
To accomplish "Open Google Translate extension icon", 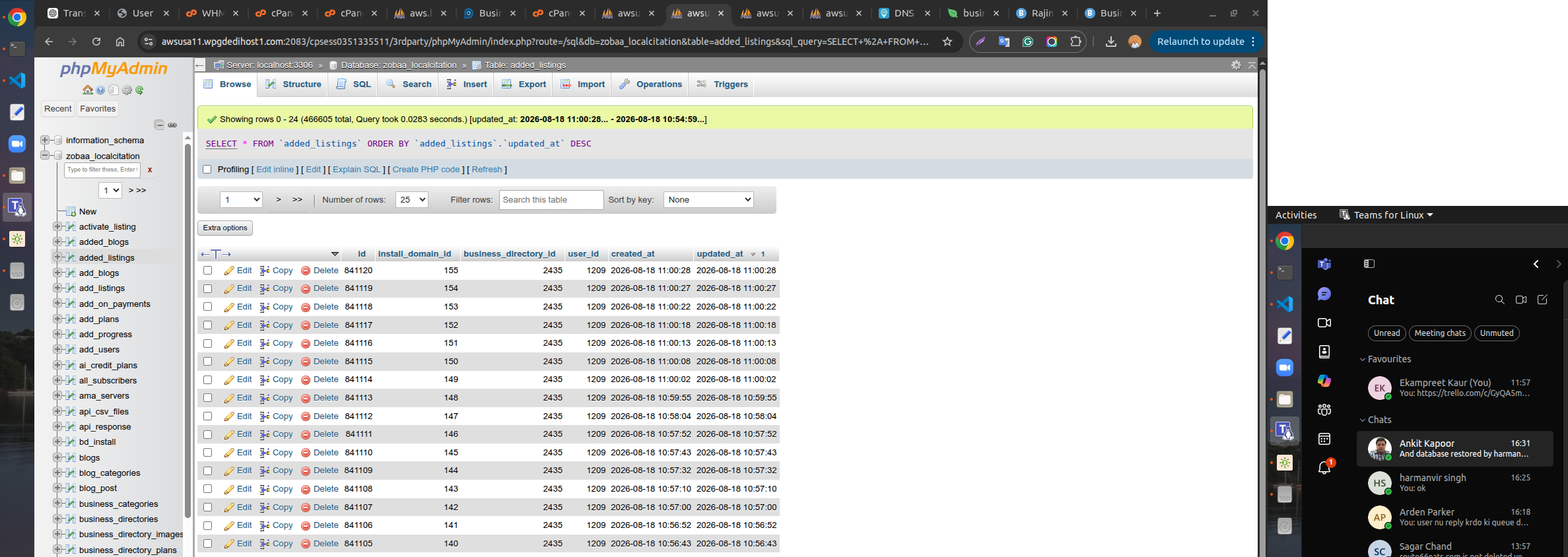I will tap(1004, 42).
